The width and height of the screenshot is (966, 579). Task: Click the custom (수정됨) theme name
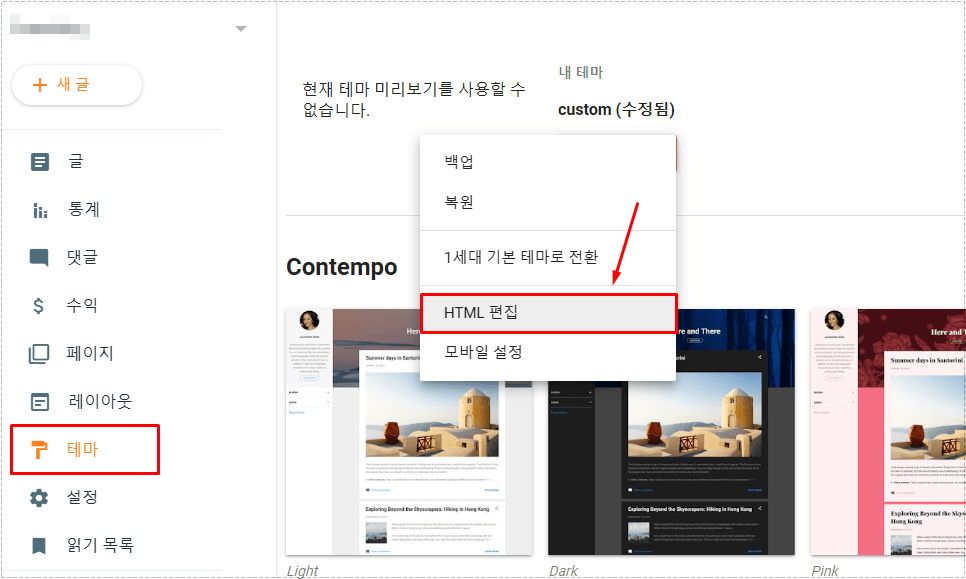click(x=616, y=110)
